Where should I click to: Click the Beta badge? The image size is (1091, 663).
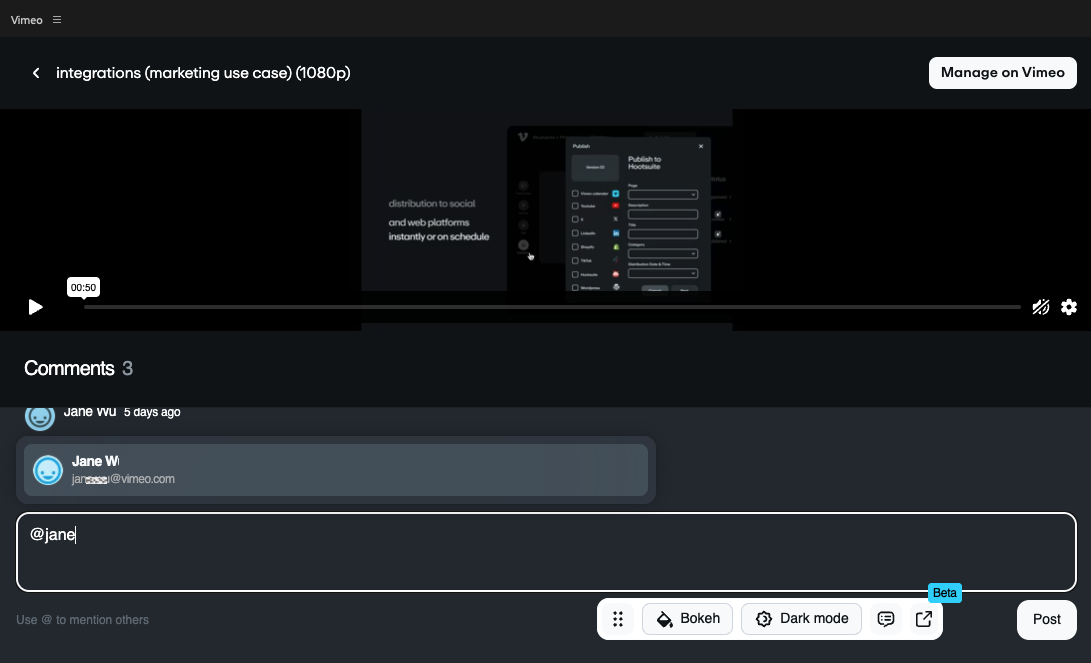pyautogui.click(x=944, y=593)
